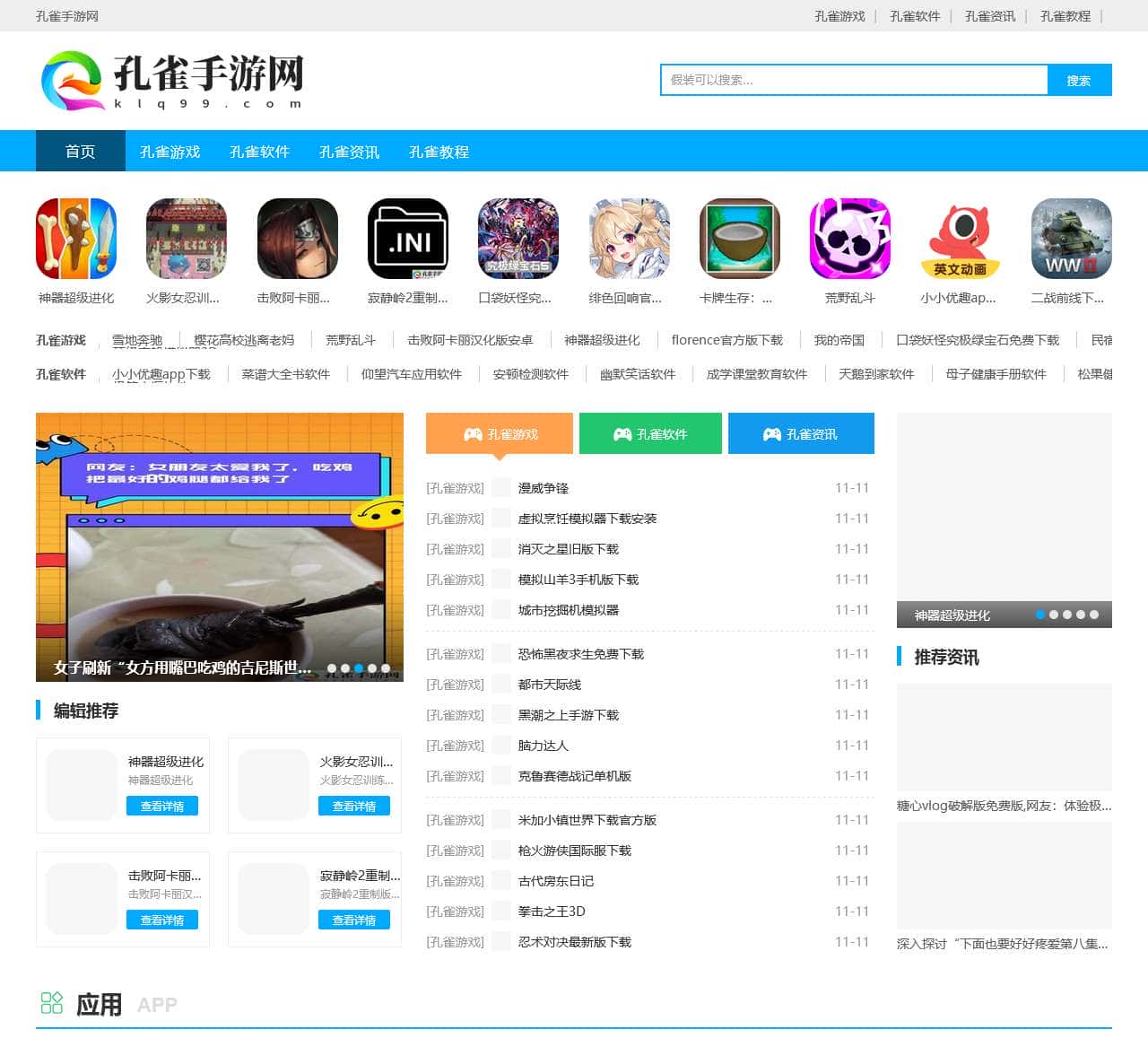Click 孔雀教程 in the gray top strip
Viewport: 1148px width, 1047px height.
tap(1065, 16)
